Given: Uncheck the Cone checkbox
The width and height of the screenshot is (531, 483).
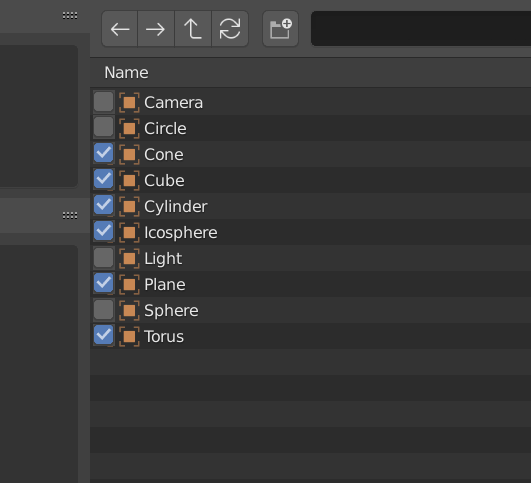Looking at the screenshot, I should (104, 153).
